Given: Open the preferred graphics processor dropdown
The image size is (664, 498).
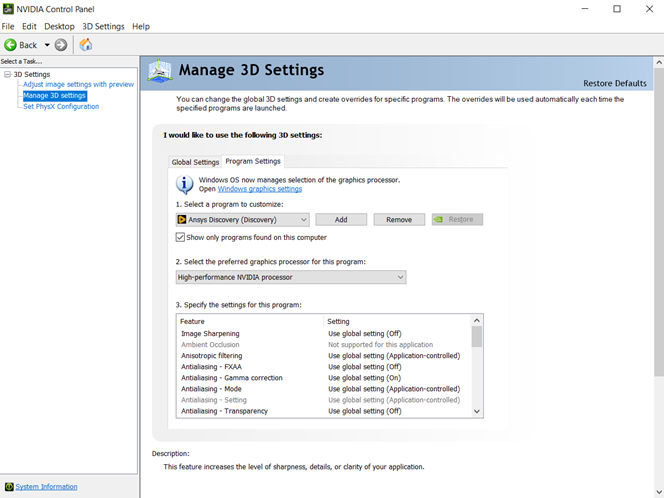Looking at the screenshot, I should [291, 277].
